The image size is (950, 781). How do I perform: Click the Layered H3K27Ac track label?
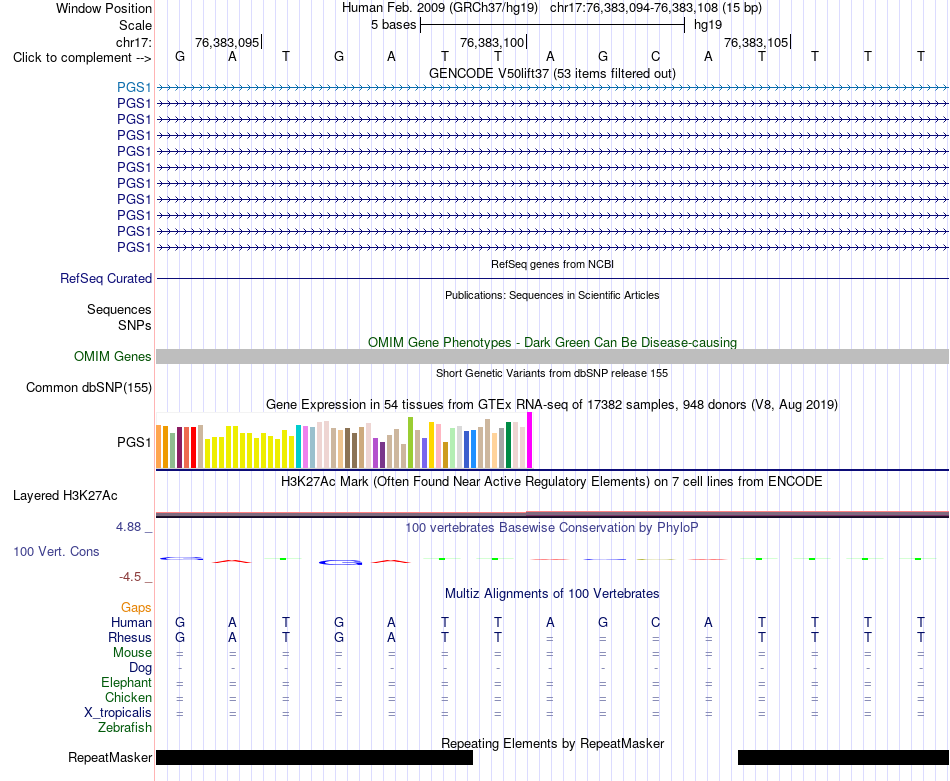click(65, 496)
